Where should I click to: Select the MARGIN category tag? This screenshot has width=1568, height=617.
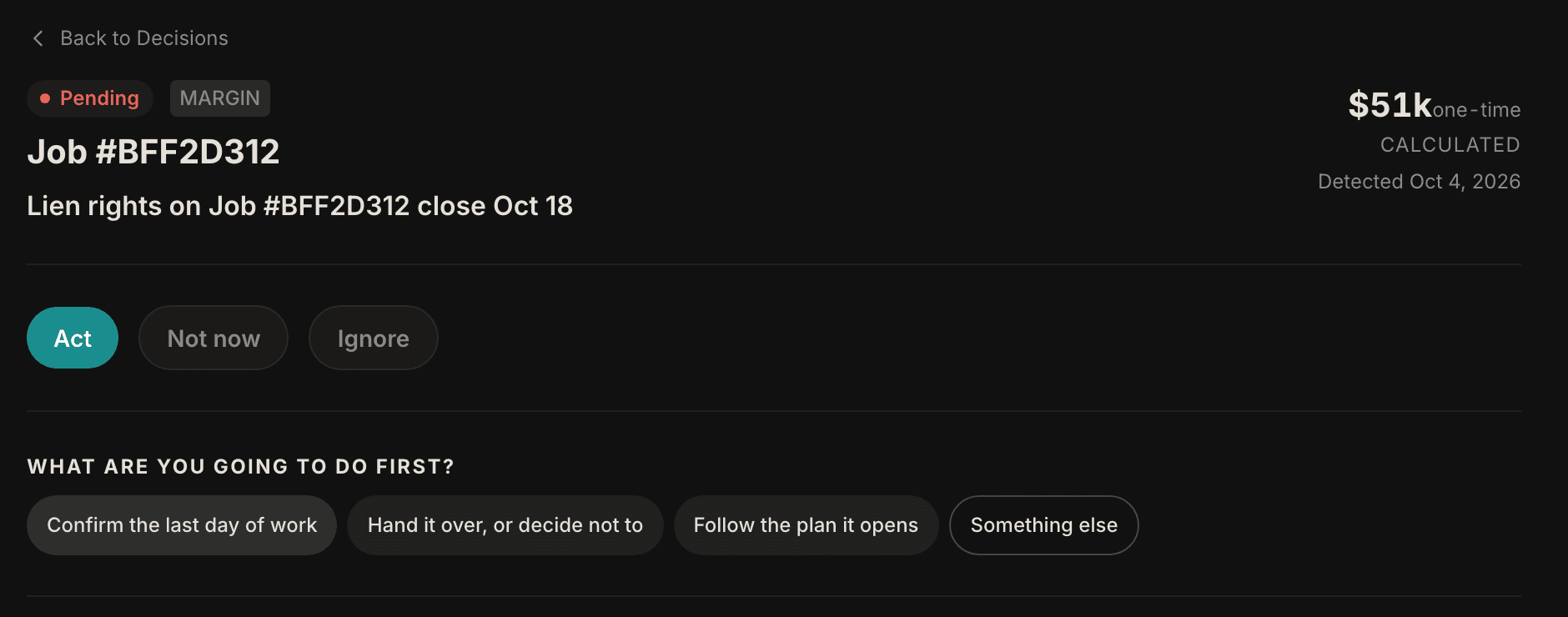point(220,98)
